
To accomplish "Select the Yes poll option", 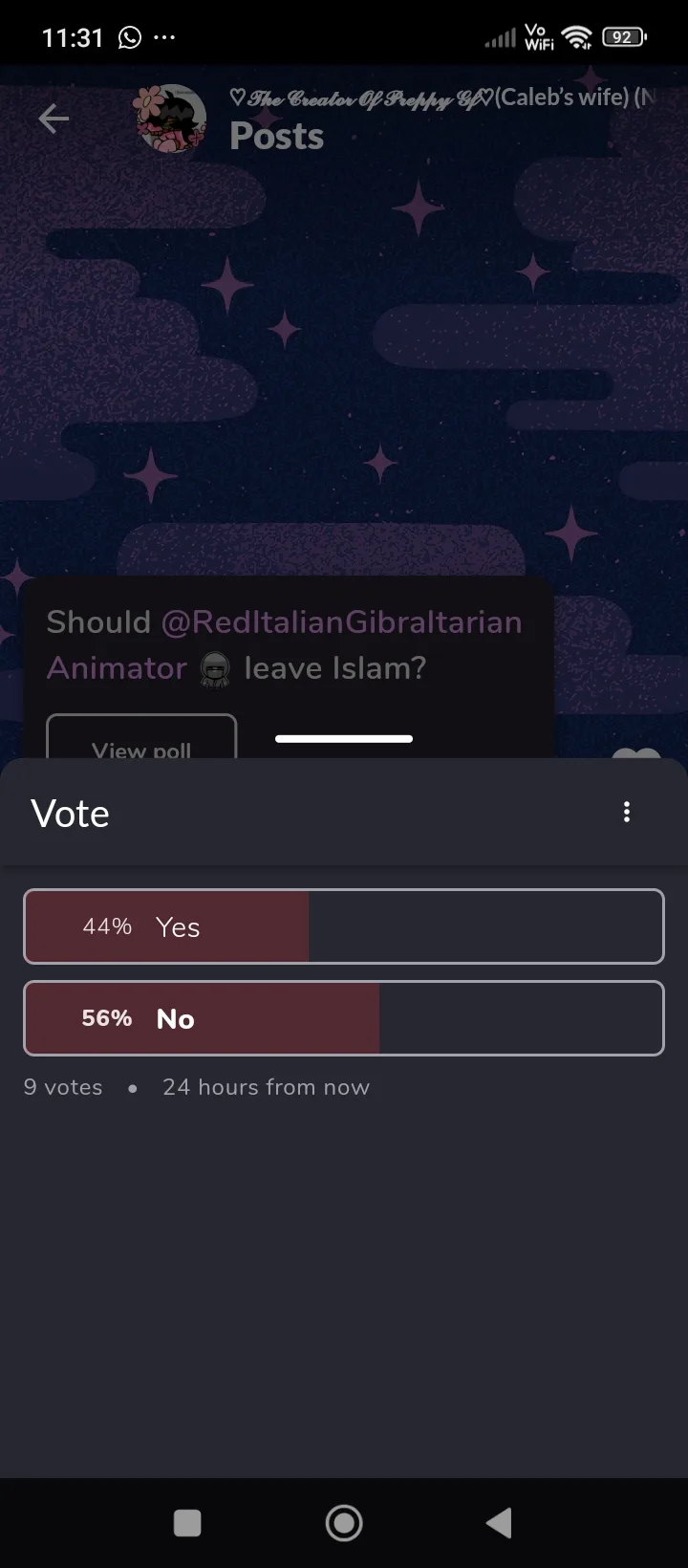I will pyautogui.click(x=344, y=926).
